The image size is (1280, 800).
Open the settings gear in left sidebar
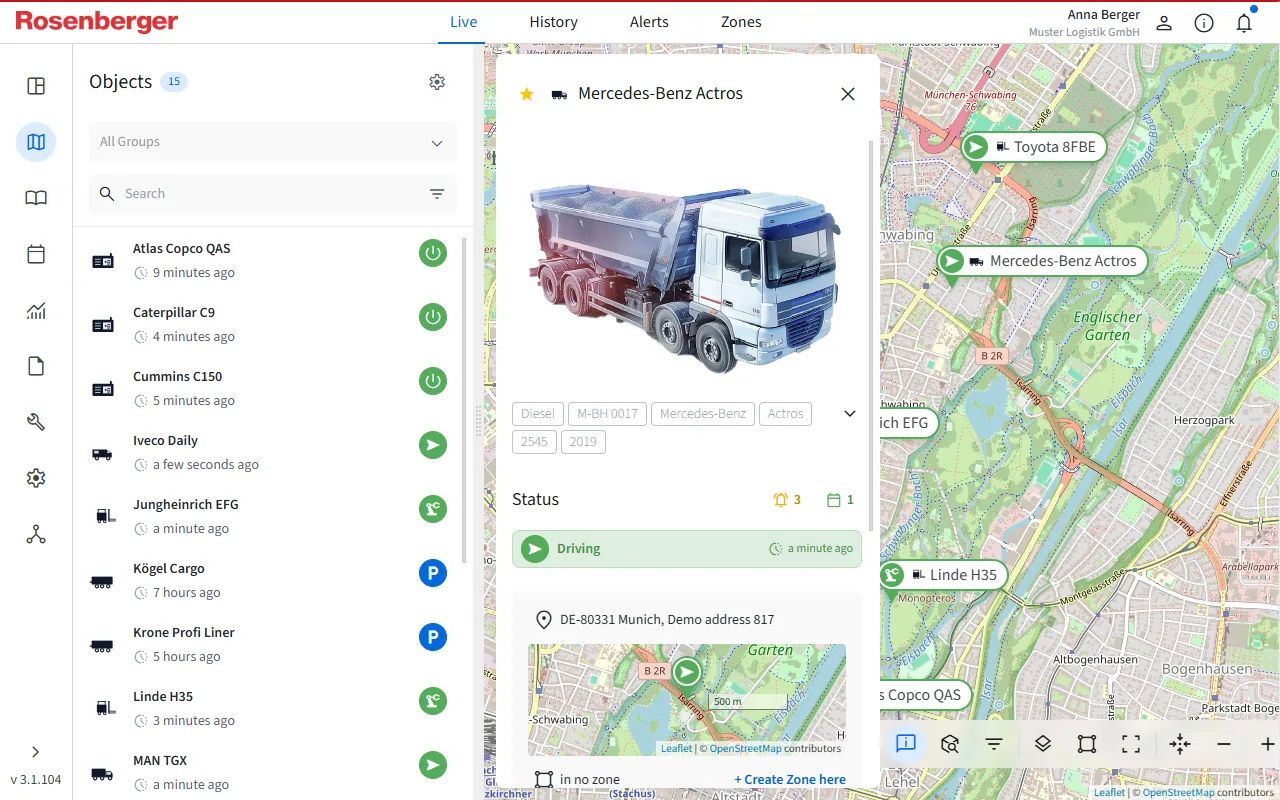[36, 478]
